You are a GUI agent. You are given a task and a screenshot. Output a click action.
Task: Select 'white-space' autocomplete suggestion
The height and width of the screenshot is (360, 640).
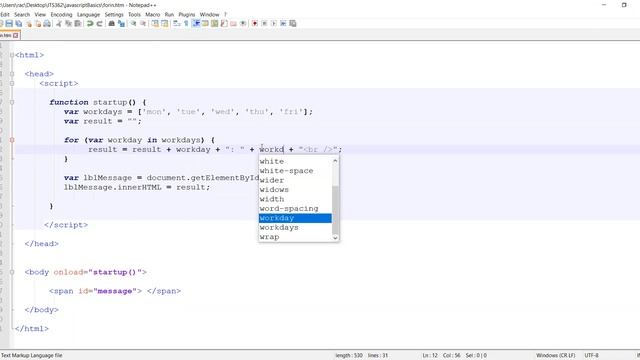(295, 171)
